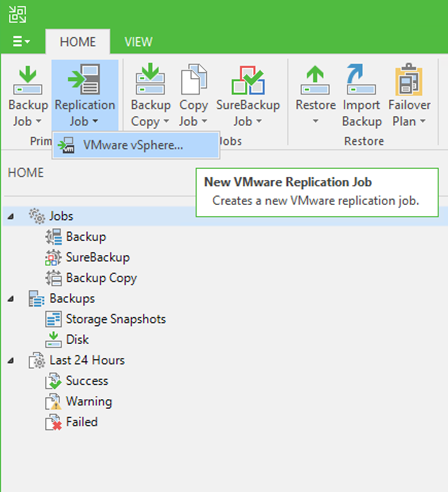The height and width of the screenshot is (492, 448).
Task: Select the Last 24 Hours tree item
Action: pos(87,360)
